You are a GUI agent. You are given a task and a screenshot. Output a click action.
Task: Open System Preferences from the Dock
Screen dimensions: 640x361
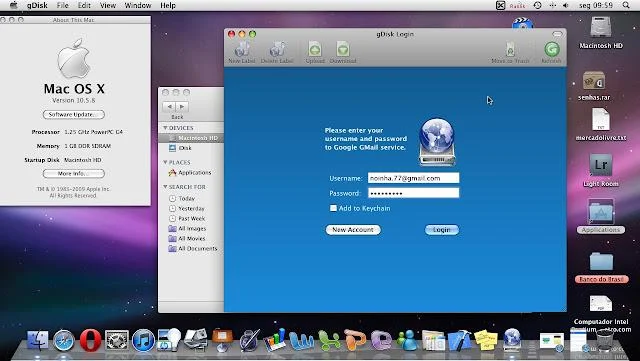(117, 340)
